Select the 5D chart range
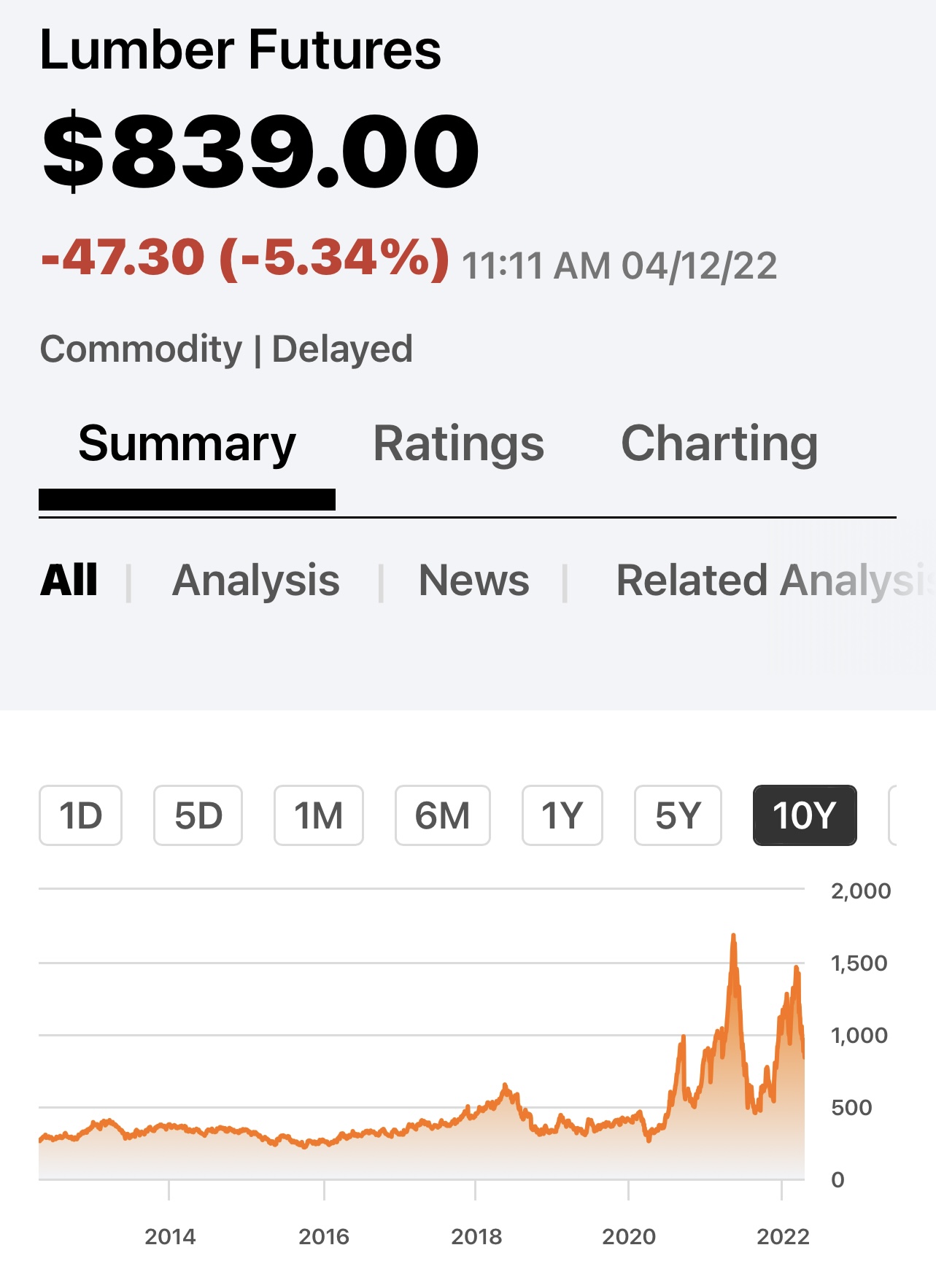 198,815
